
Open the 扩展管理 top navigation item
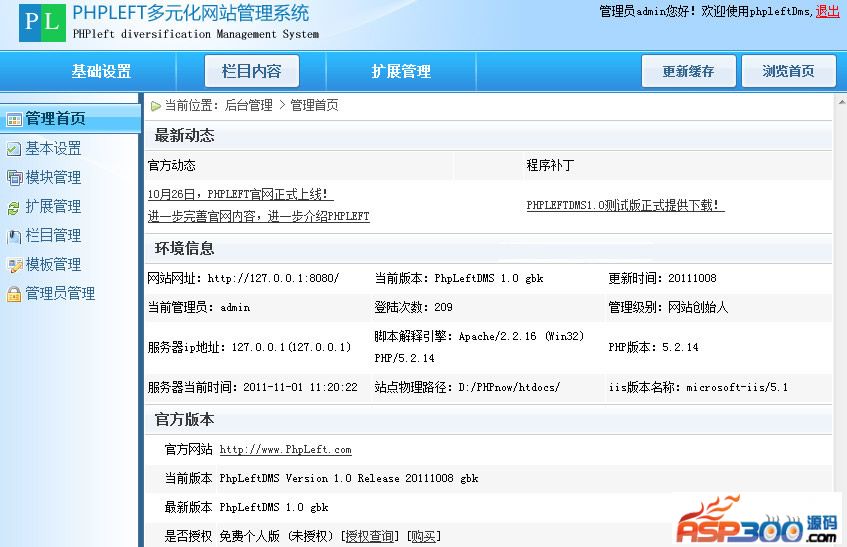point(401,71)
